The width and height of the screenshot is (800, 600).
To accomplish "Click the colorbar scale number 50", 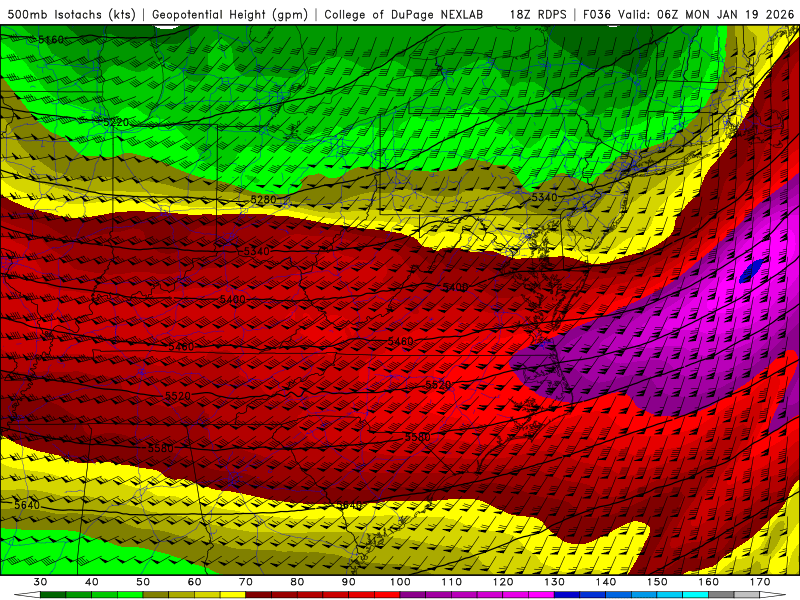I will [x=143, y=582].
